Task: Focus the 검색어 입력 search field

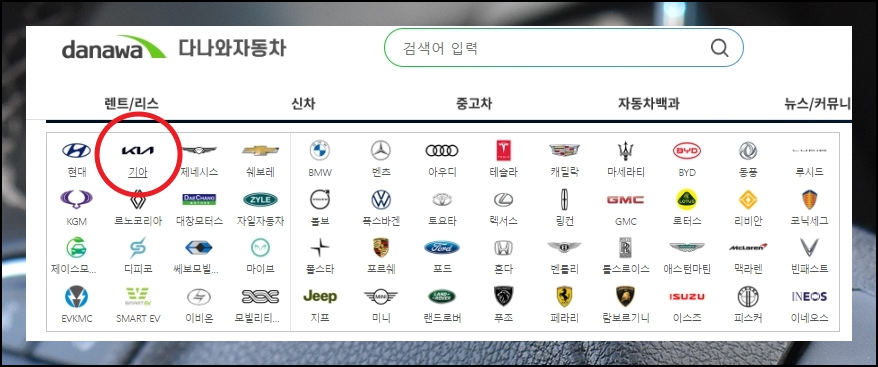Action: point(563,48)
